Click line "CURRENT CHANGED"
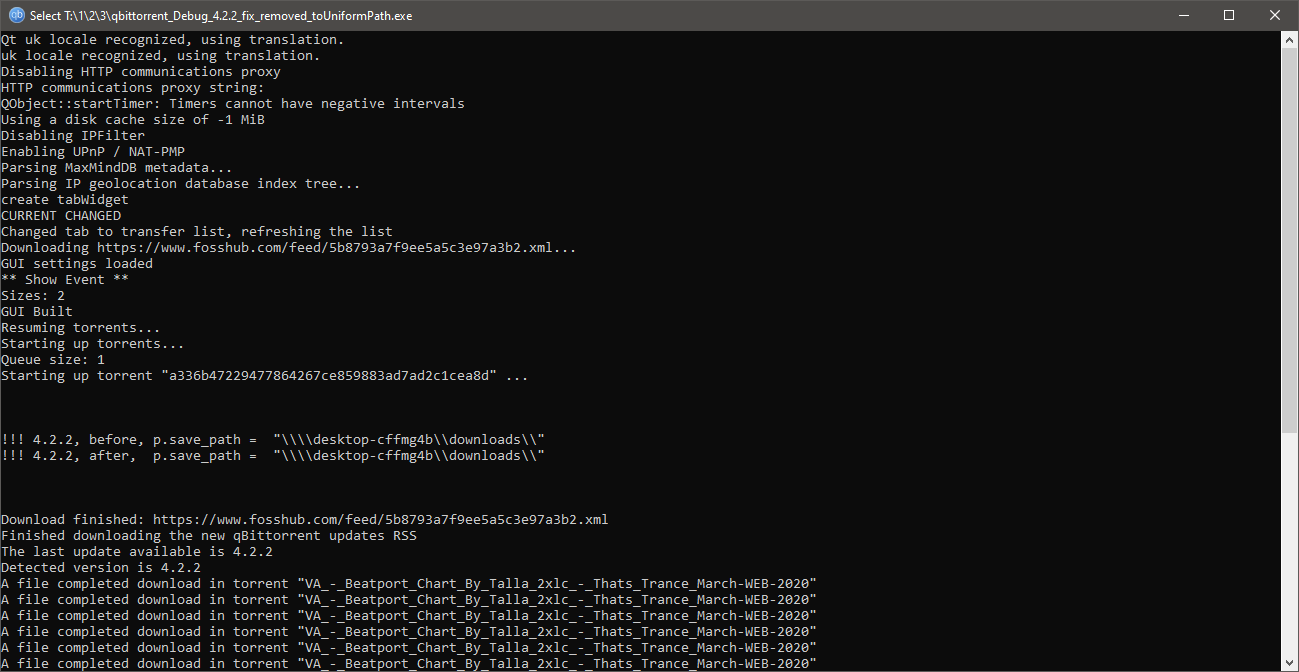This screenshot has width=1299, height=672. (61, 216)
